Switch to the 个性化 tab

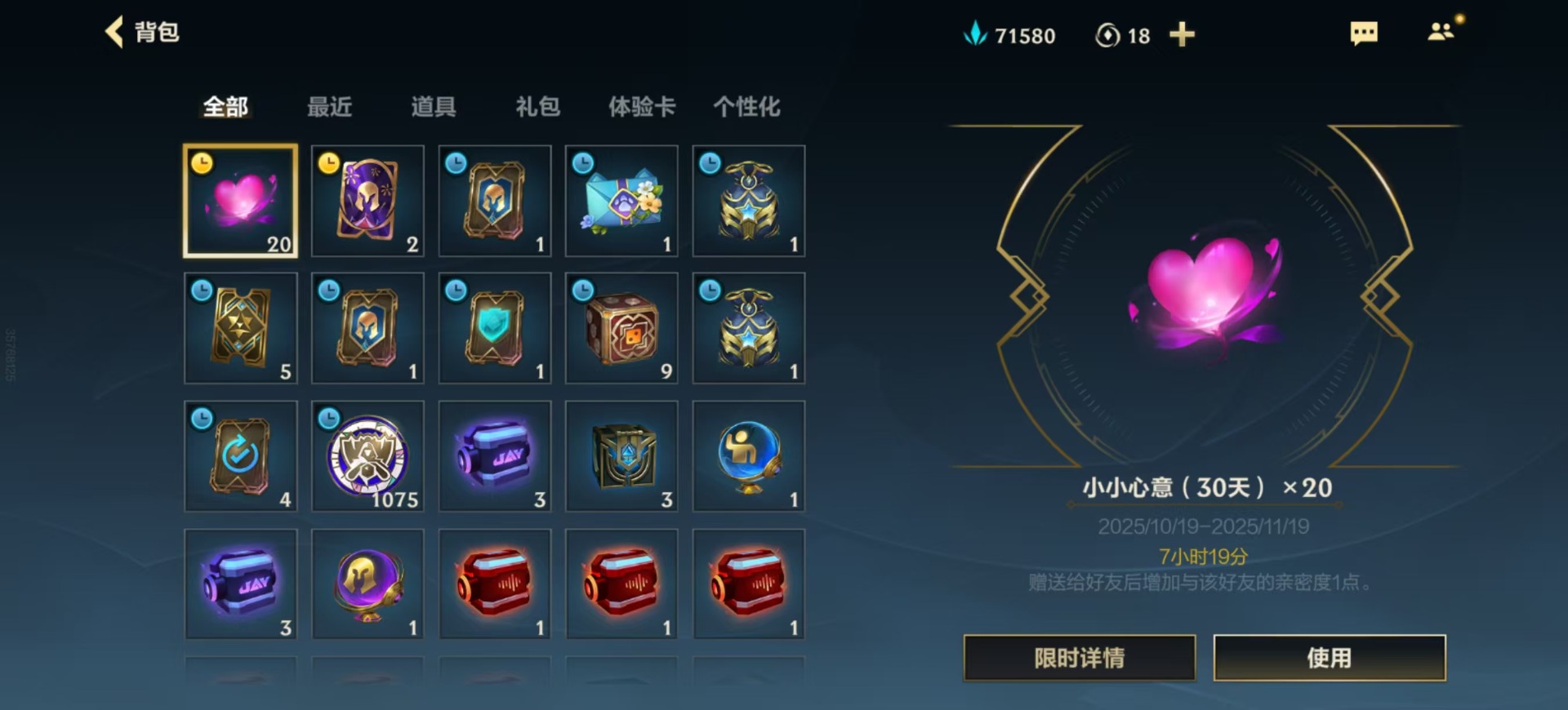746,107
